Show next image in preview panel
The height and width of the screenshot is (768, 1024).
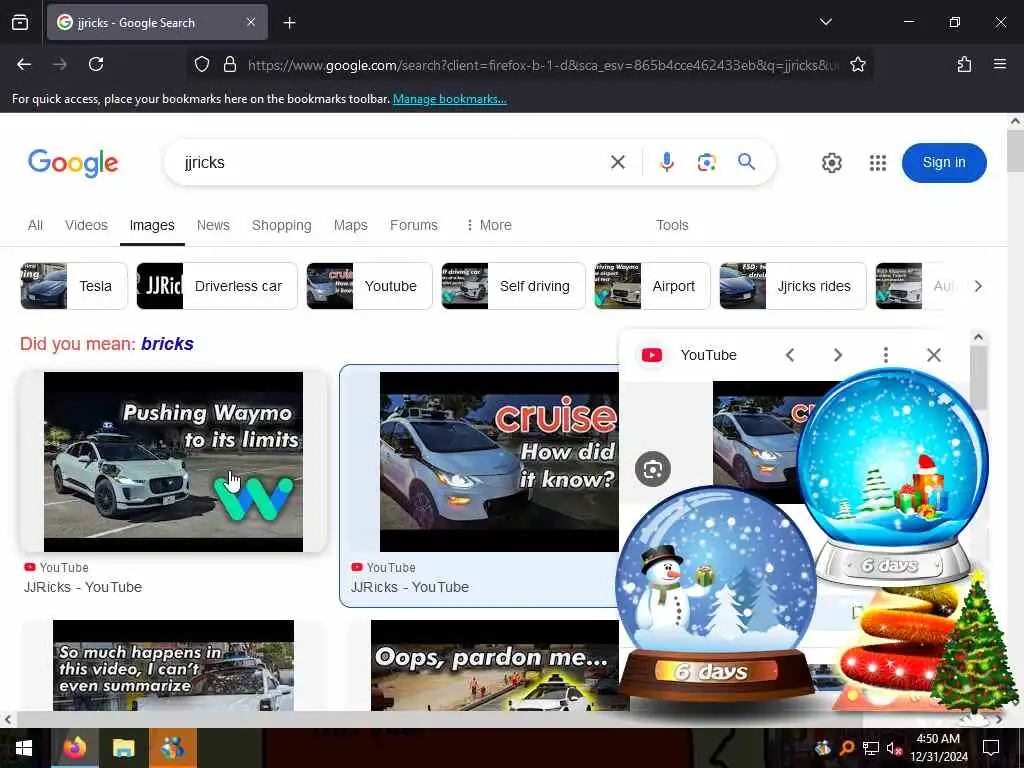tap(838, 355)
